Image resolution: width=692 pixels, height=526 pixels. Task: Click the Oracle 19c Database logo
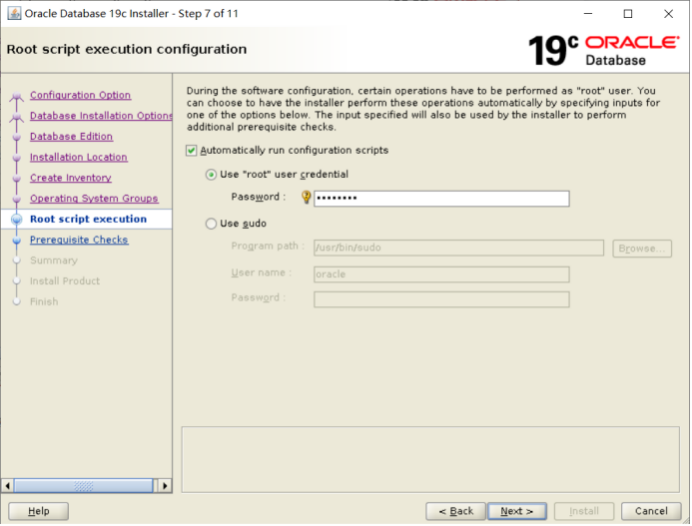pyautogui.click(x=603, y=51)
